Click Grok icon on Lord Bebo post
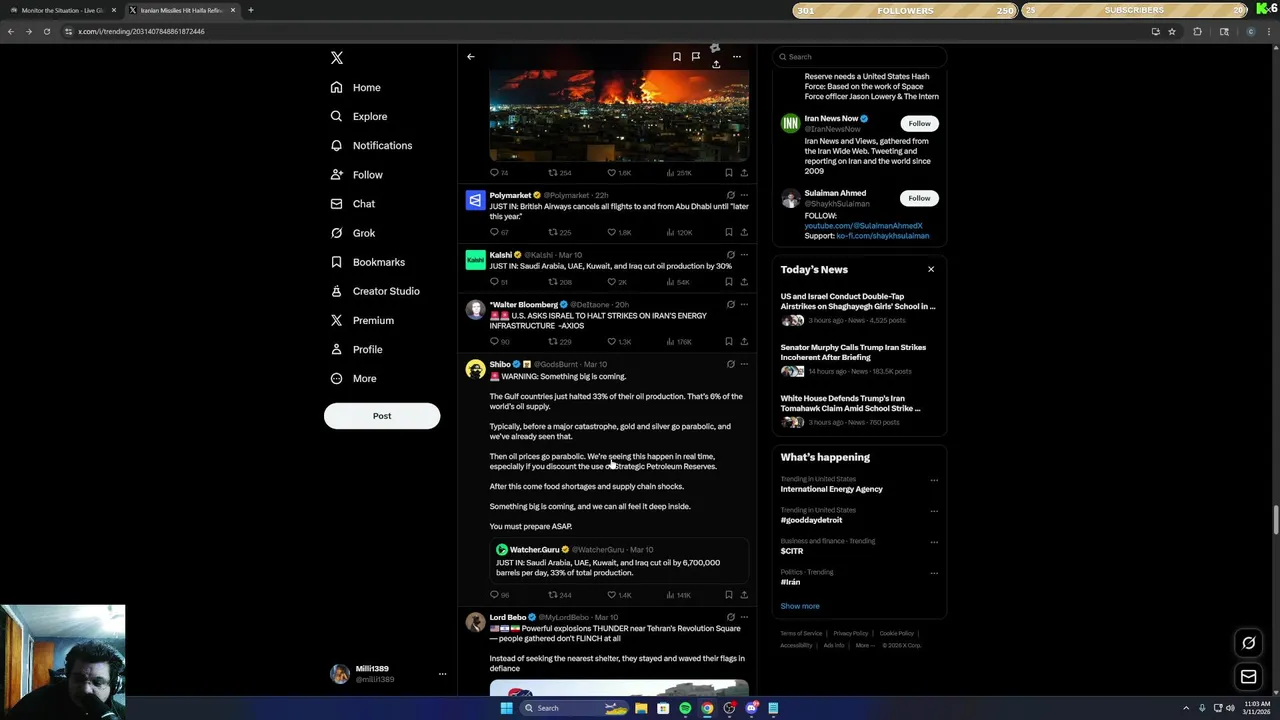Viewport: 1280px width, 720px height. tap(730, 617)
